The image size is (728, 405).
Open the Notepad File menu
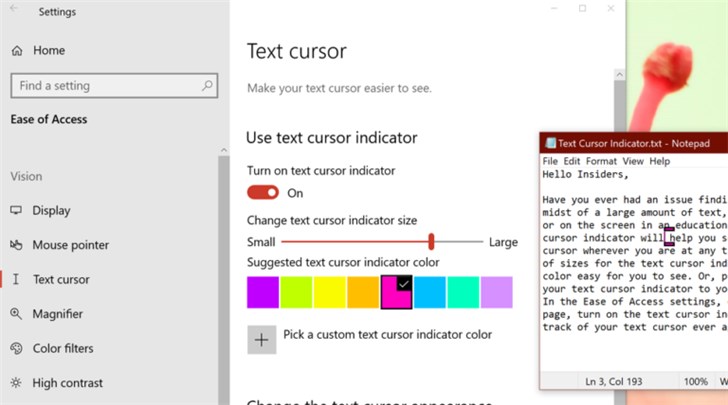tap(550, 161)
